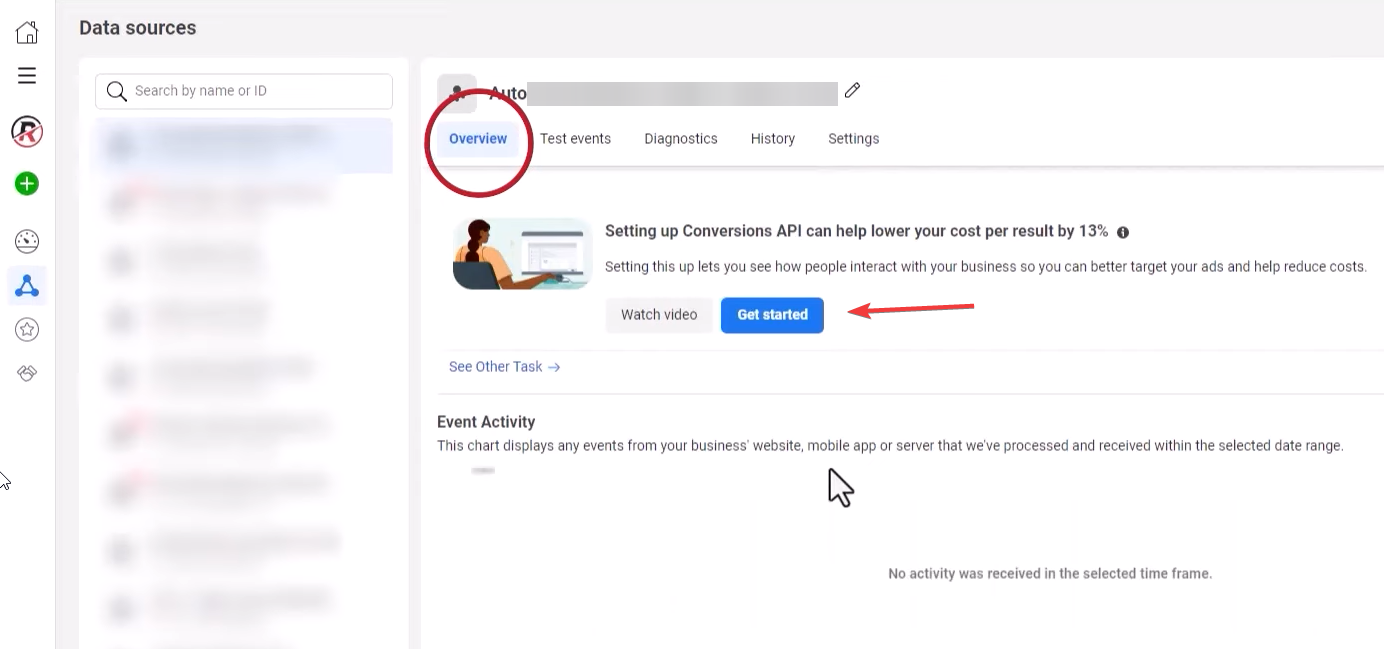
Task: Click info icon next to 13% headline
Action: click(1123, 232)
